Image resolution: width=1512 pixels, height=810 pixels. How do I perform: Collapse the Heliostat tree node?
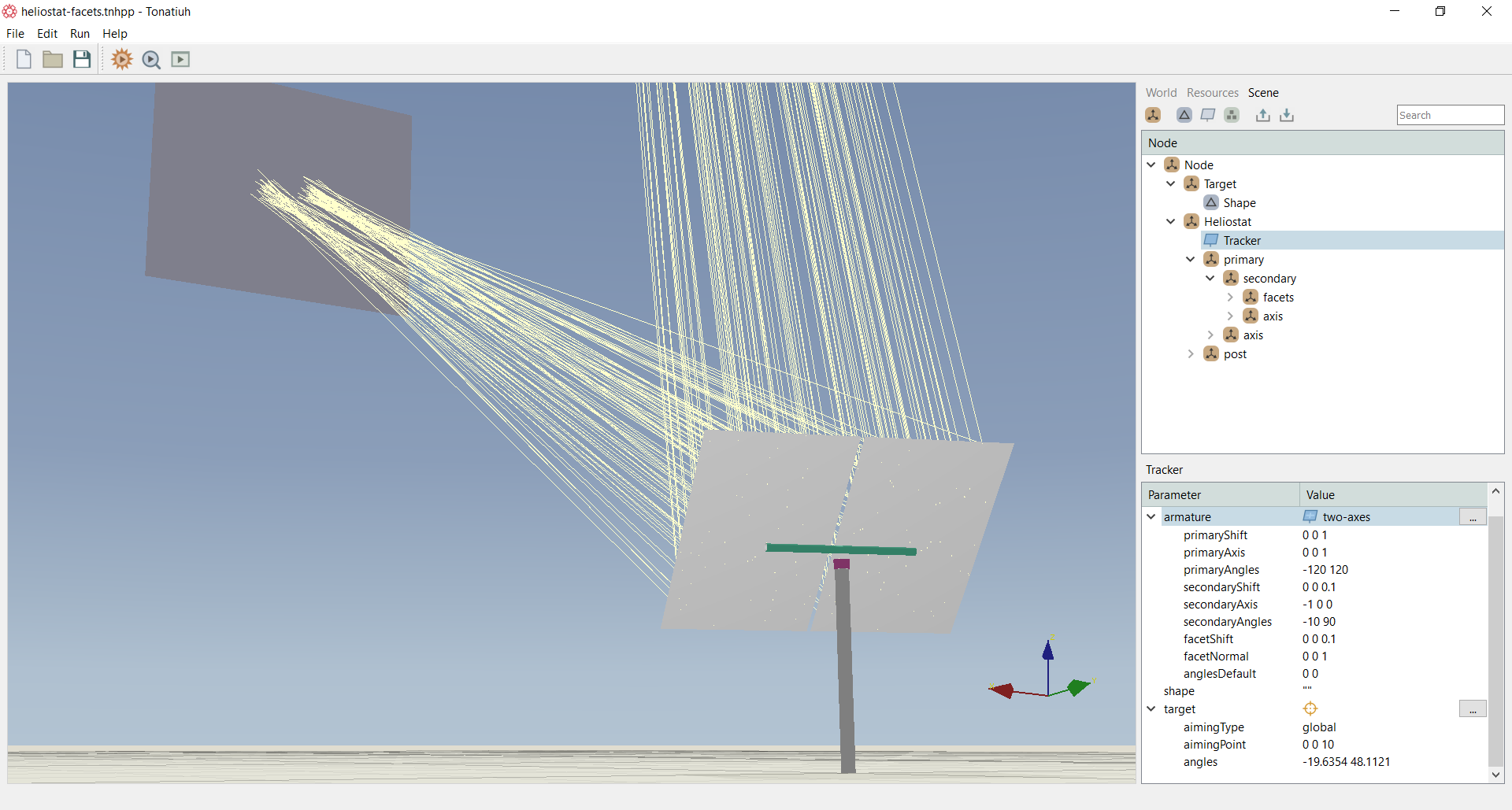coord(1171,221)
